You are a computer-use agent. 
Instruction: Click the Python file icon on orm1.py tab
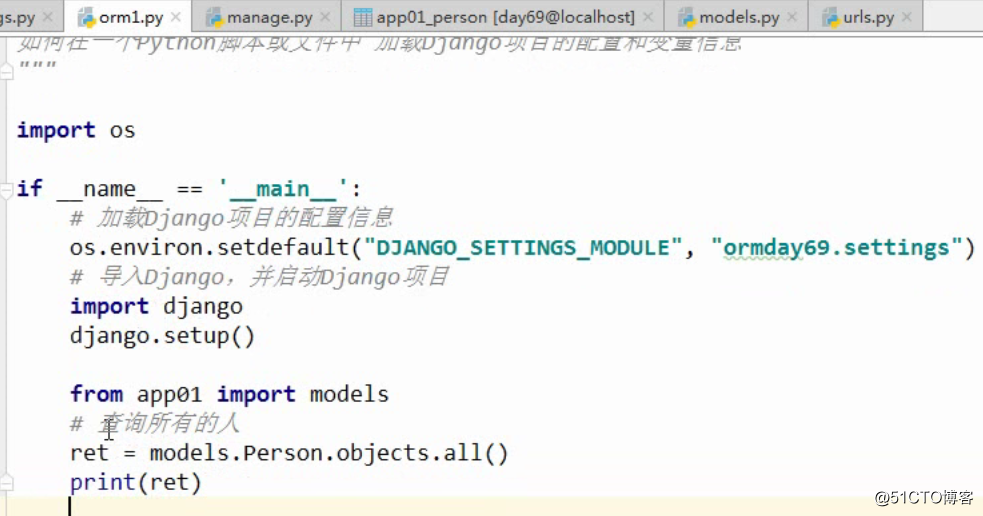86,18
